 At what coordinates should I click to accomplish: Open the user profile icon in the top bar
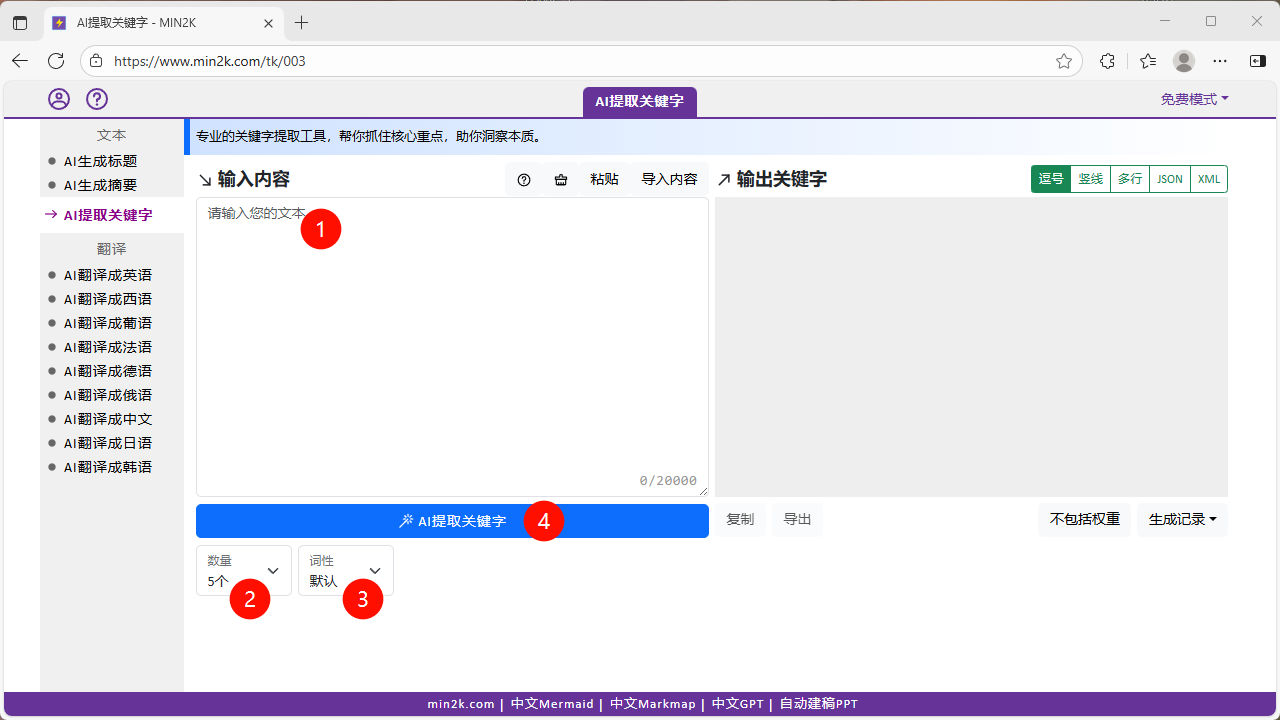(x=59, y=99)
